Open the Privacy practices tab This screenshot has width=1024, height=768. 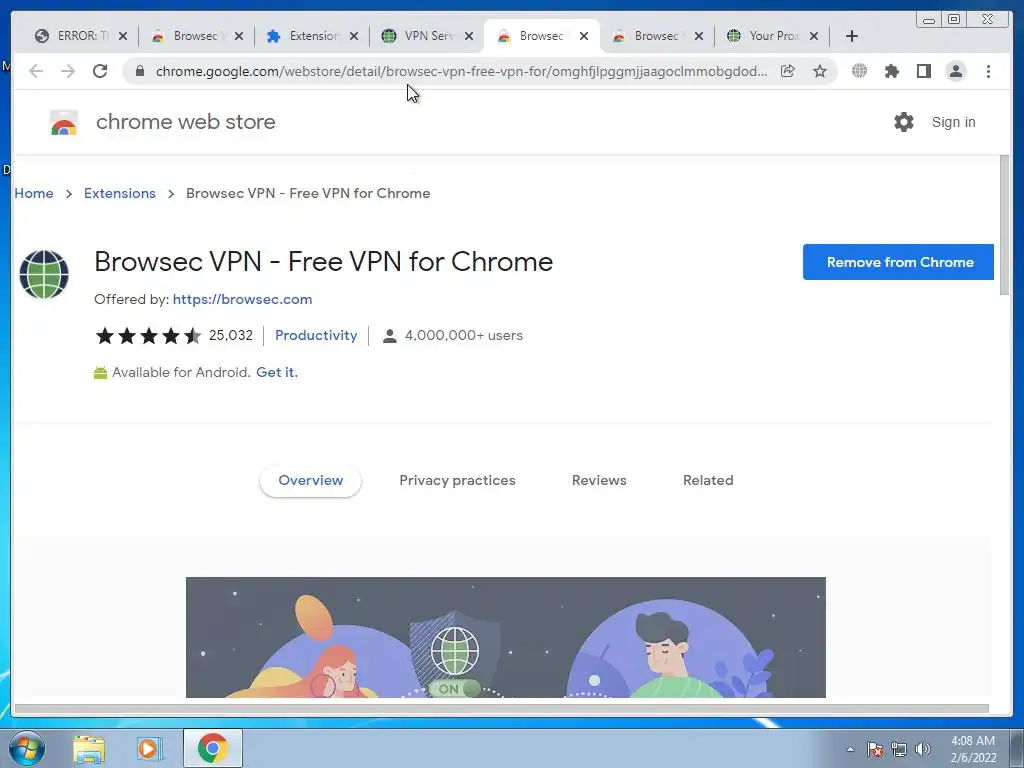(457, 481)
